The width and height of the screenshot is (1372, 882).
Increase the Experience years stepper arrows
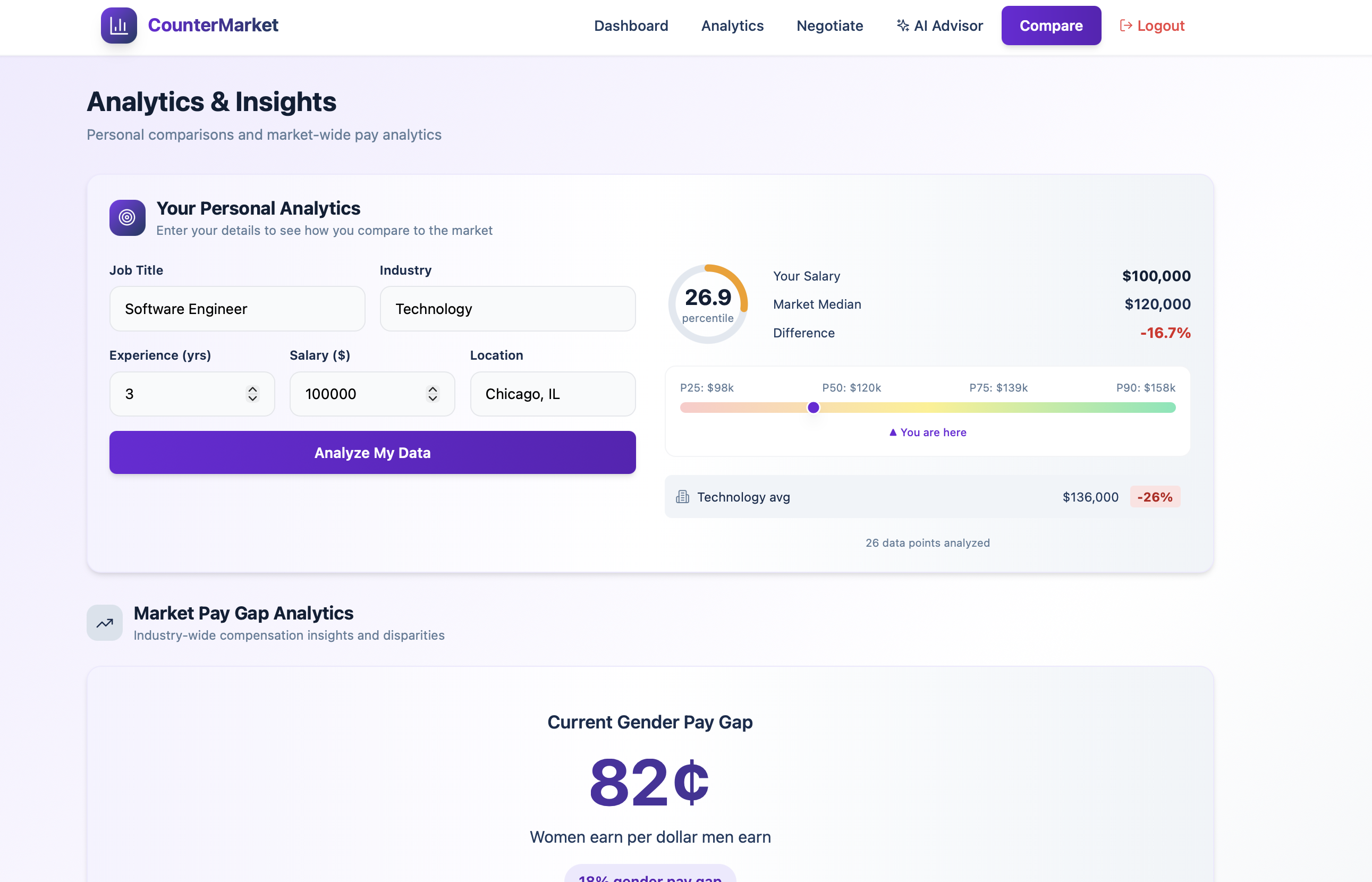pyautogui.click(x=252, y=389)
